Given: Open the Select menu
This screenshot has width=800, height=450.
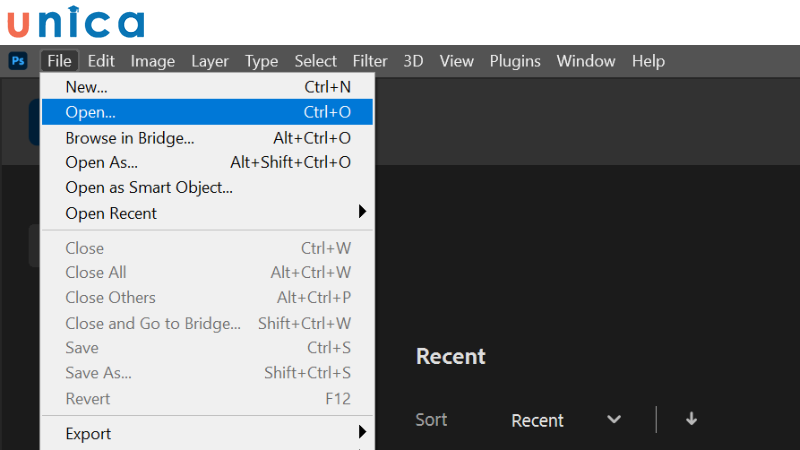Looking at the screenshot, I should 315,61.
